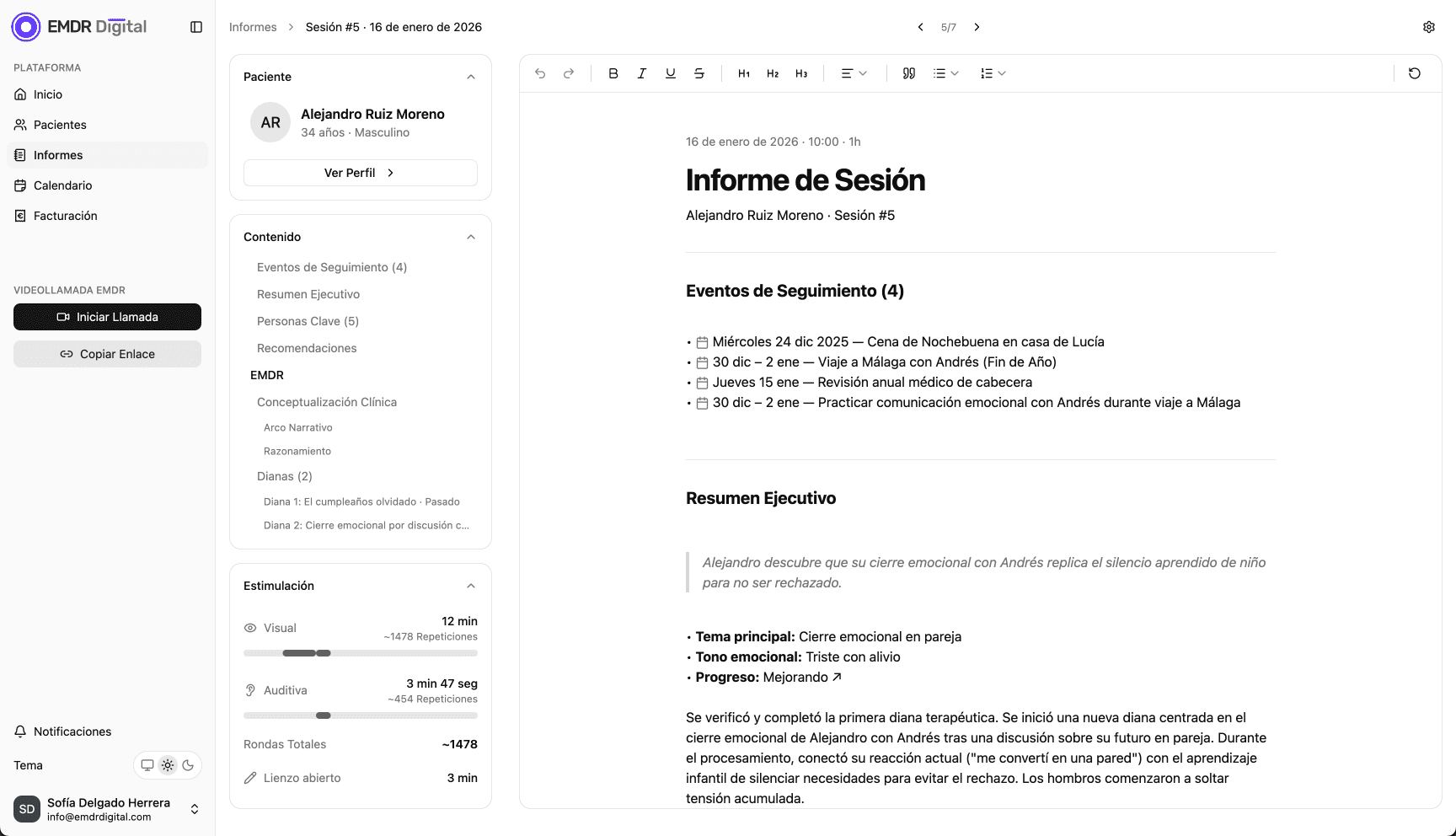1456x836 pixels.
Task: Open the settings gear
Action: (1429, 26)
